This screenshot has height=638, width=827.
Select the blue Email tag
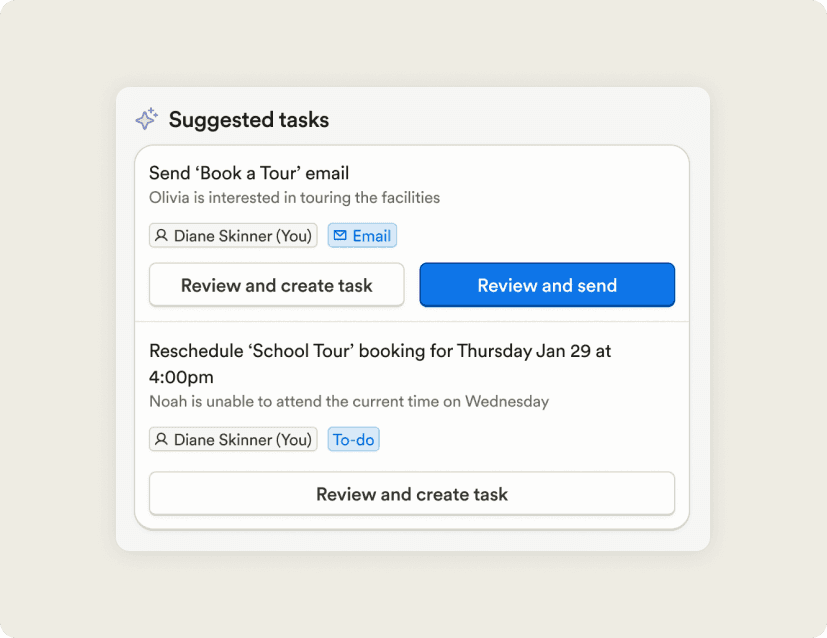pos(362,235)
